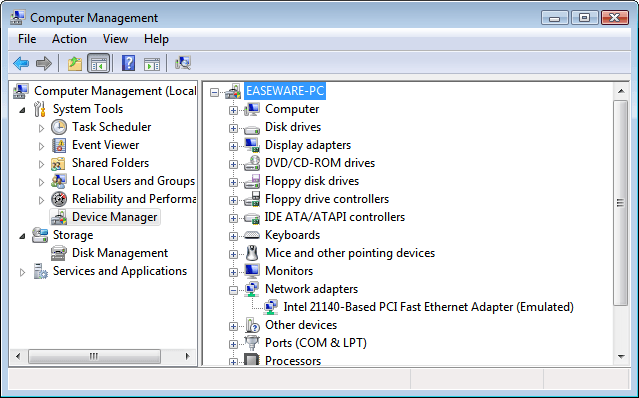Expand the Computer category
Screen dimensions: 639x398
[233, 110]
